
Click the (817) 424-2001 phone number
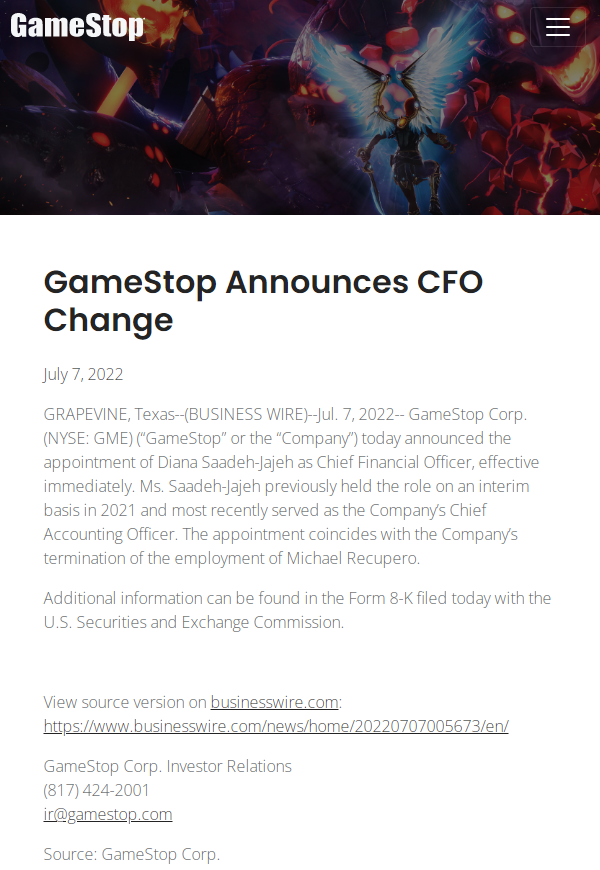coord(97,790)
